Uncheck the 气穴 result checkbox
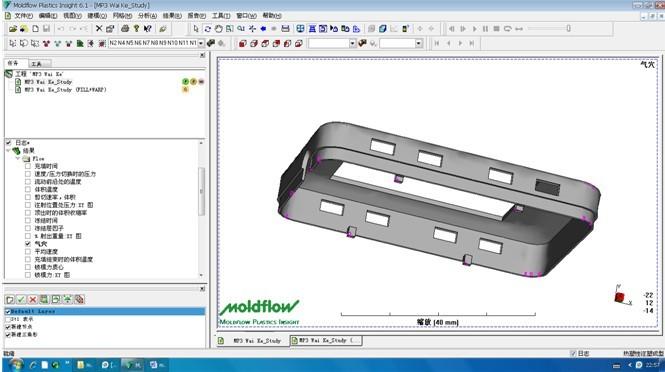The image size is (665, 372). coord(28,244)
